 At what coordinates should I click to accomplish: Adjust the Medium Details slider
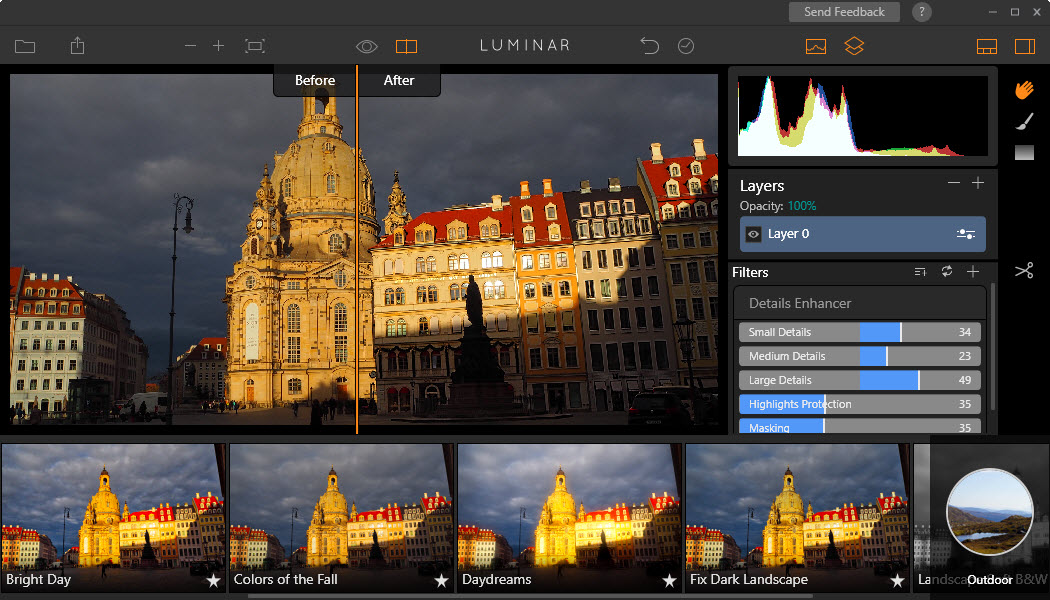click(x=860, y=356)
